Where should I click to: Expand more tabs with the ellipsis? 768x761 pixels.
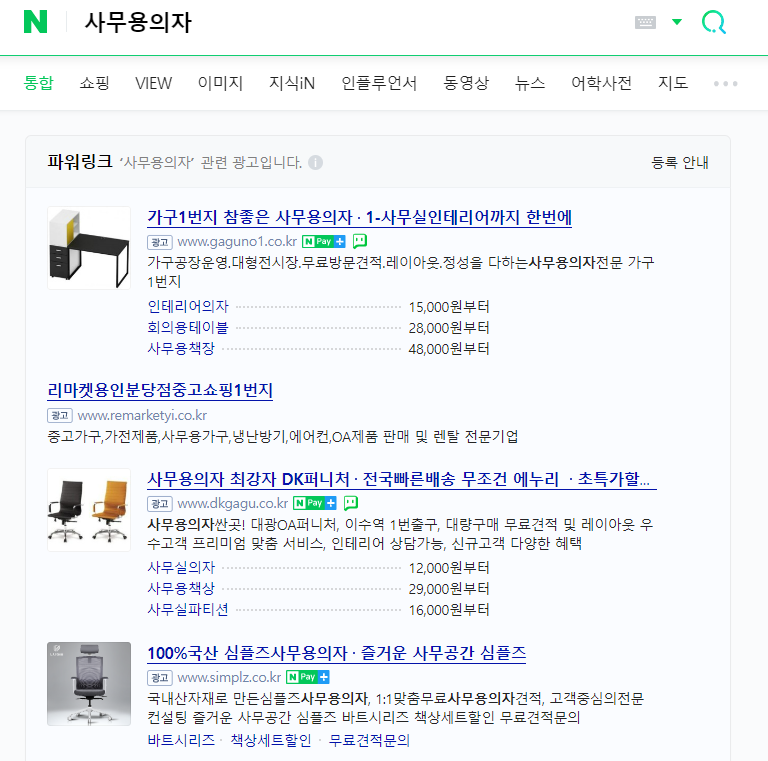tap(725, 84)
